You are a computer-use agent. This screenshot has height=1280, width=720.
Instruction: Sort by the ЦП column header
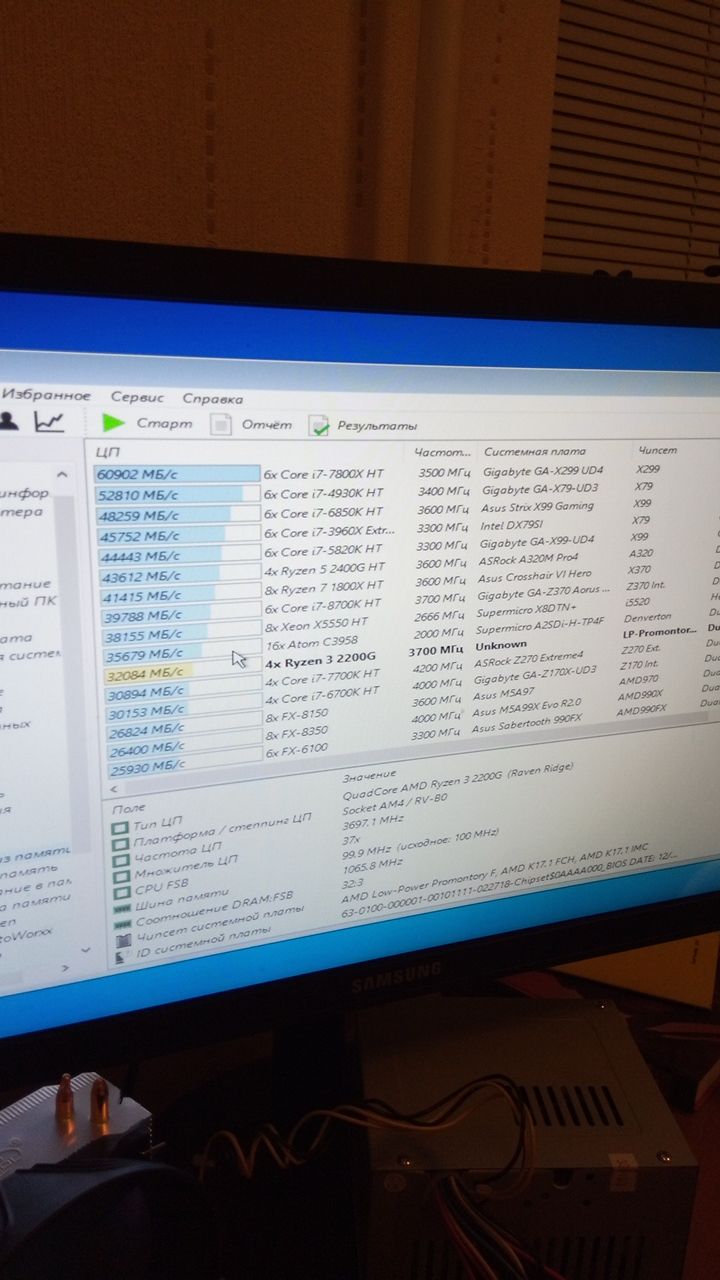point(107,453)
